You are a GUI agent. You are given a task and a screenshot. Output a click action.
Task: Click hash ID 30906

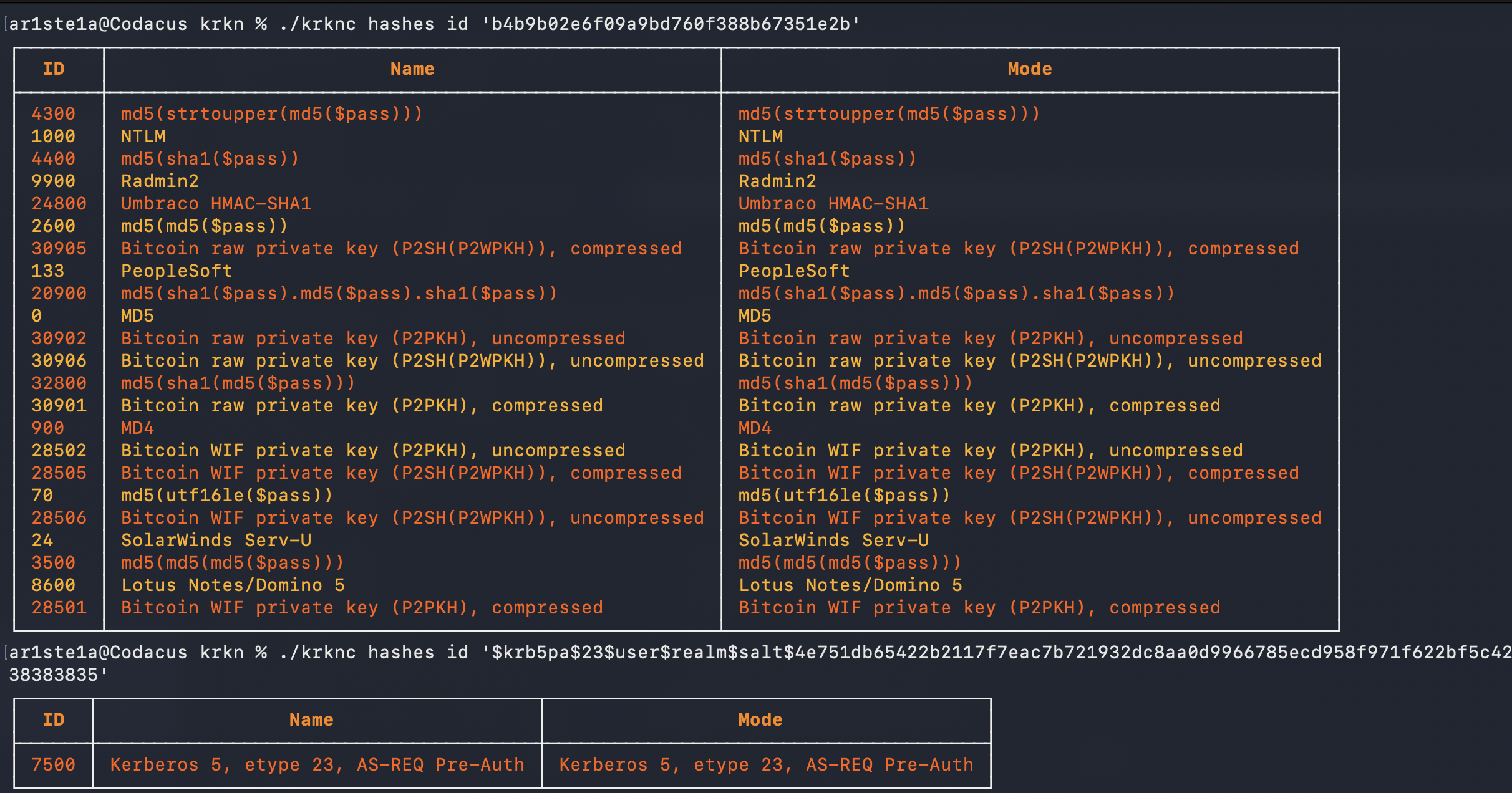[59, 361]
